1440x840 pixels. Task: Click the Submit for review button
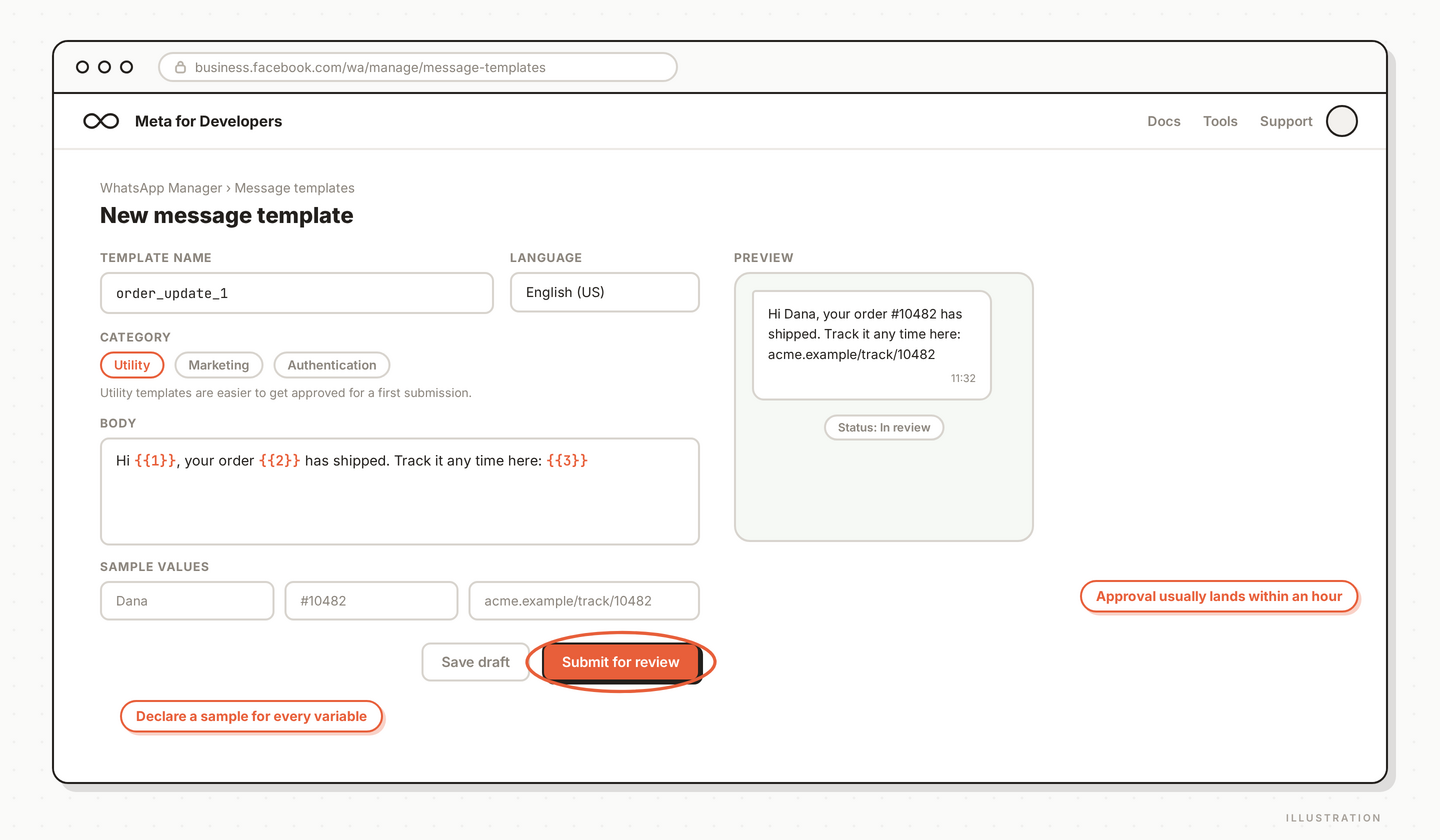point(620,662)
